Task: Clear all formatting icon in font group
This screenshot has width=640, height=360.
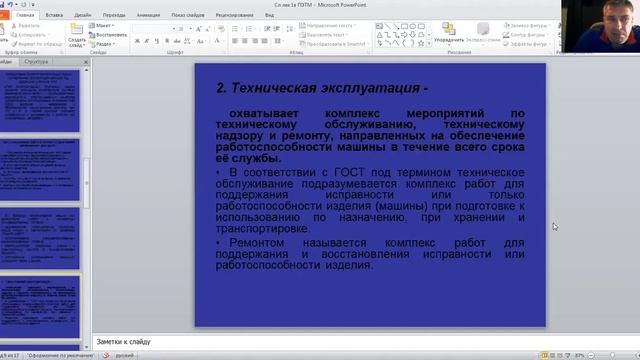Action: [x=221, y=29]
